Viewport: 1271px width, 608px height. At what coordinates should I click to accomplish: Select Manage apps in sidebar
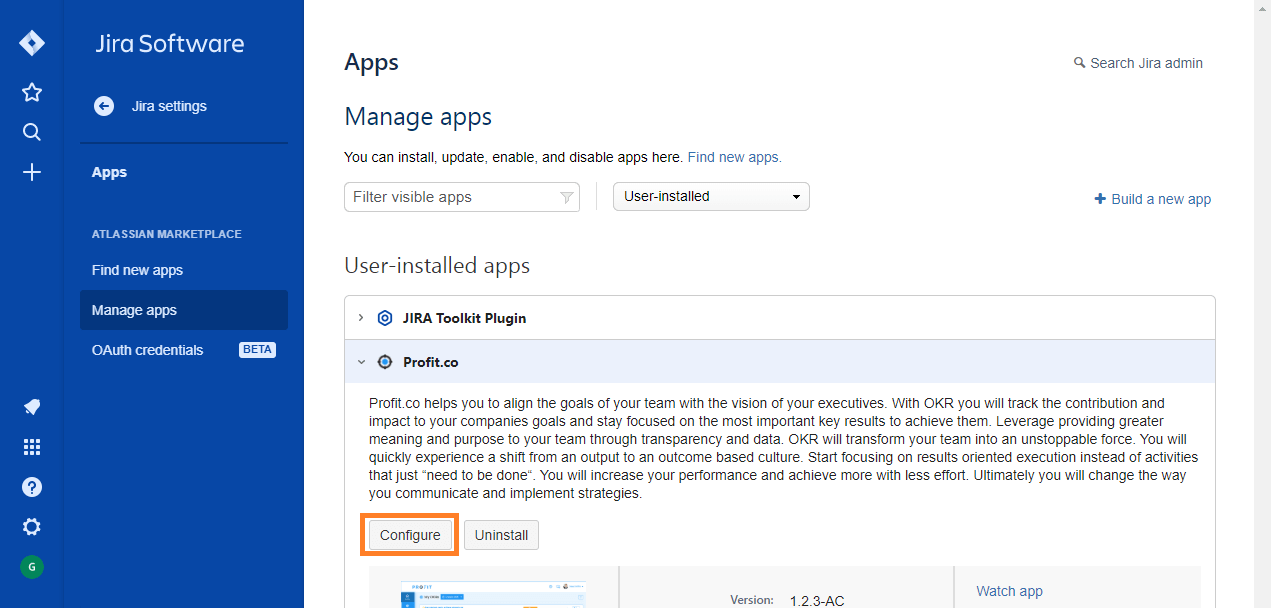click(184, 310)
